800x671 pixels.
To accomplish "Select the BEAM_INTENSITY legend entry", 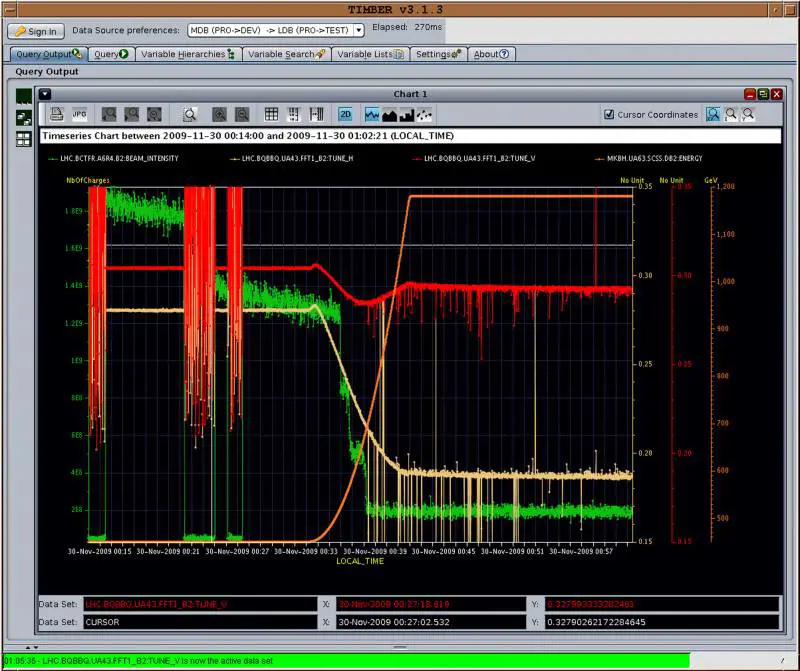I will click(120, 158).
